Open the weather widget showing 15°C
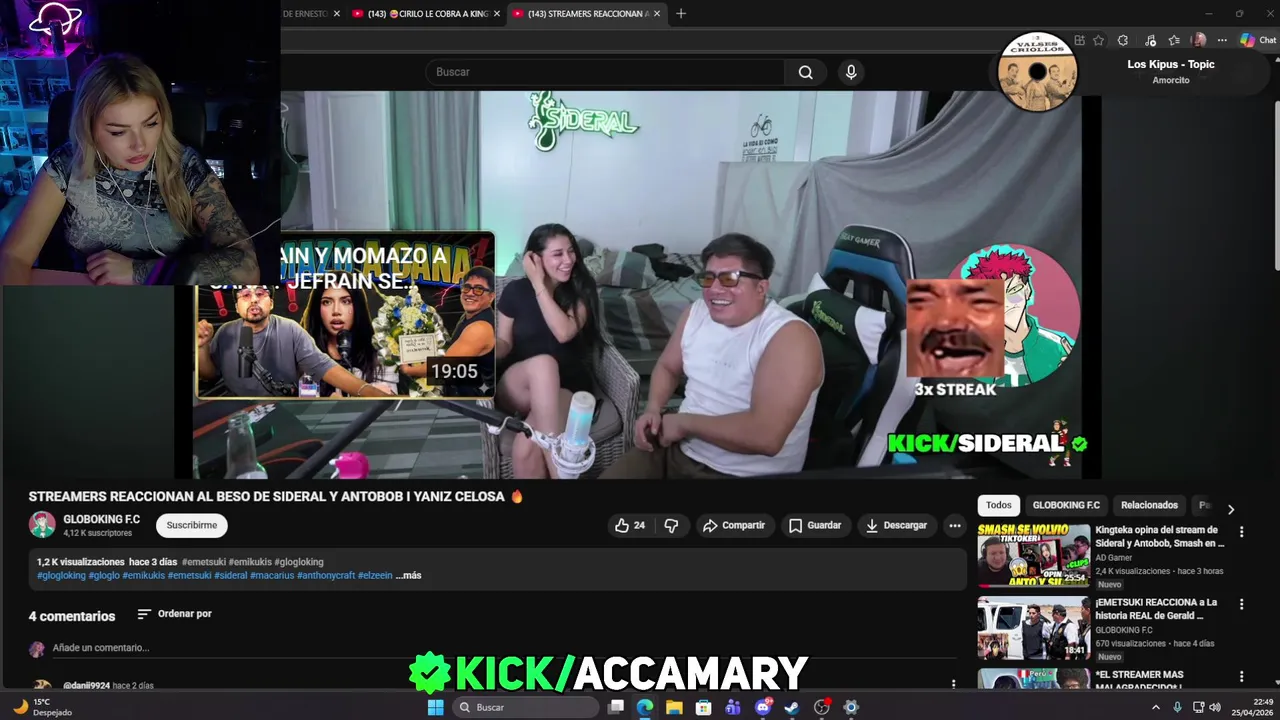 tap(45, 707)
